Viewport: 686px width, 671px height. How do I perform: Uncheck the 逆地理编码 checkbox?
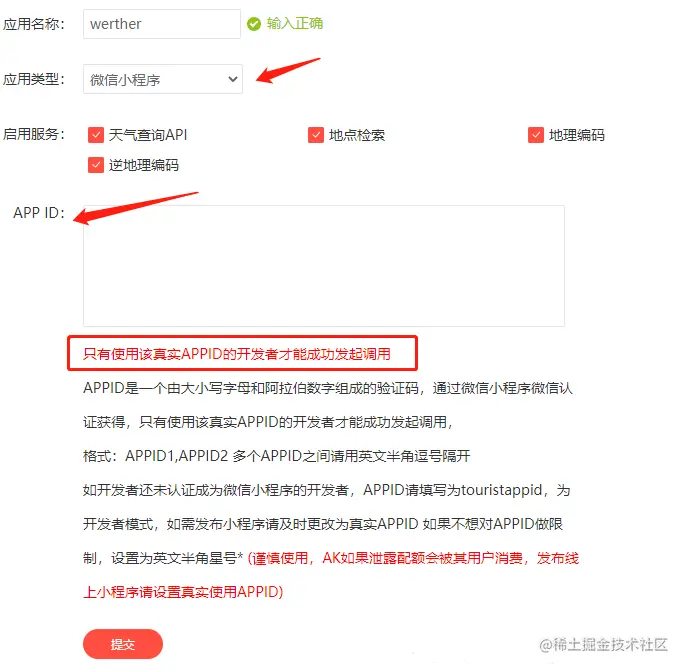pos(96,165)
